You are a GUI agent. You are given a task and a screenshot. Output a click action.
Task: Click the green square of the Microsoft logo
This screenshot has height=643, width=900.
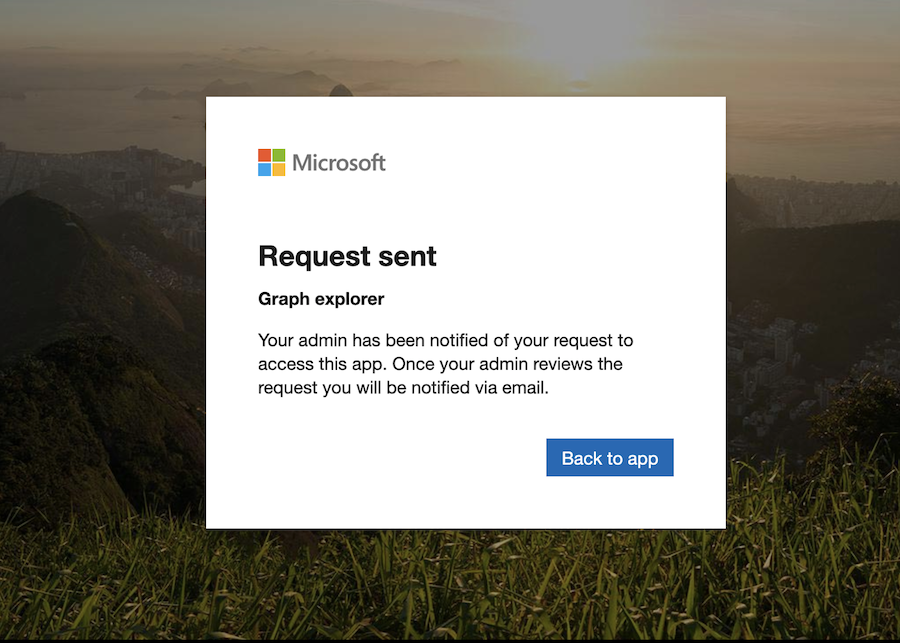(278, 155)
